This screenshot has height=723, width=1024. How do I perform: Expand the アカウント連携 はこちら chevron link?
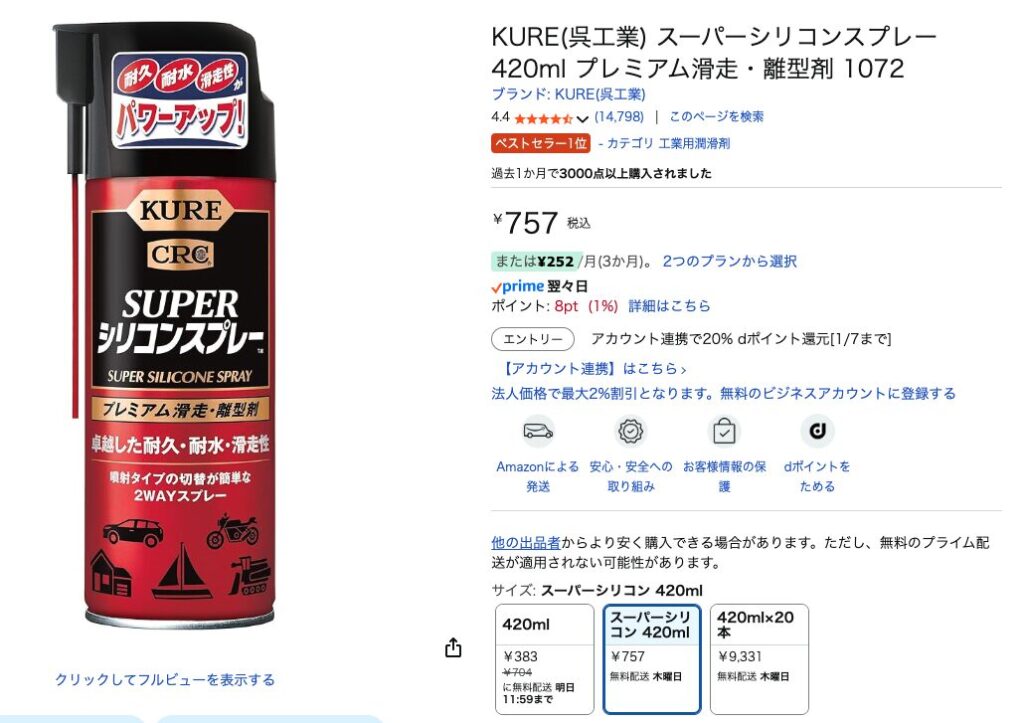click(594, 368)
